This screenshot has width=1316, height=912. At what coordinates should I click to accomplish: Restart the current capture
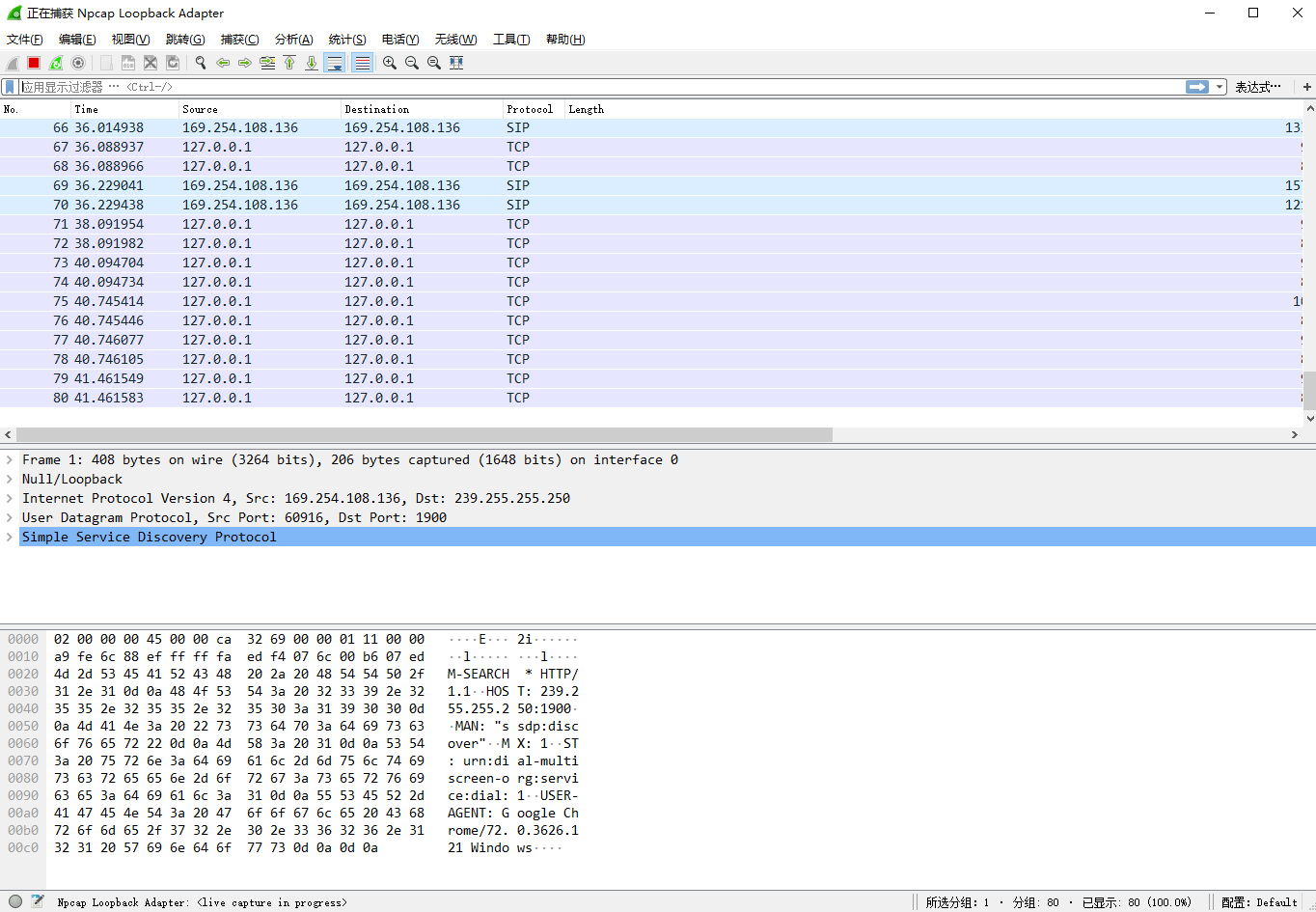coord(55,62)
